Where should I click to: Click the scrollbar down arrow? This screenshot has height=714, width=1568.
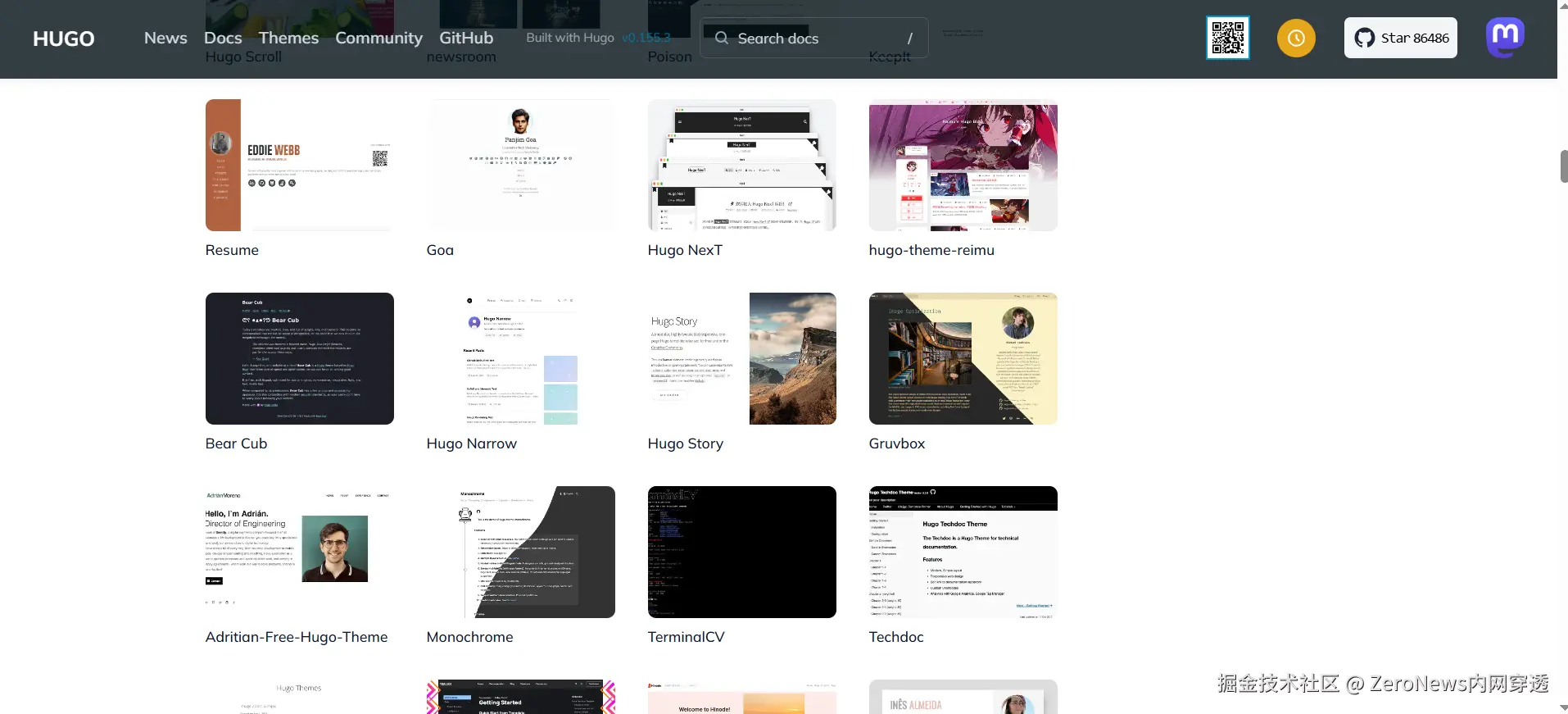click(1563, 707)
